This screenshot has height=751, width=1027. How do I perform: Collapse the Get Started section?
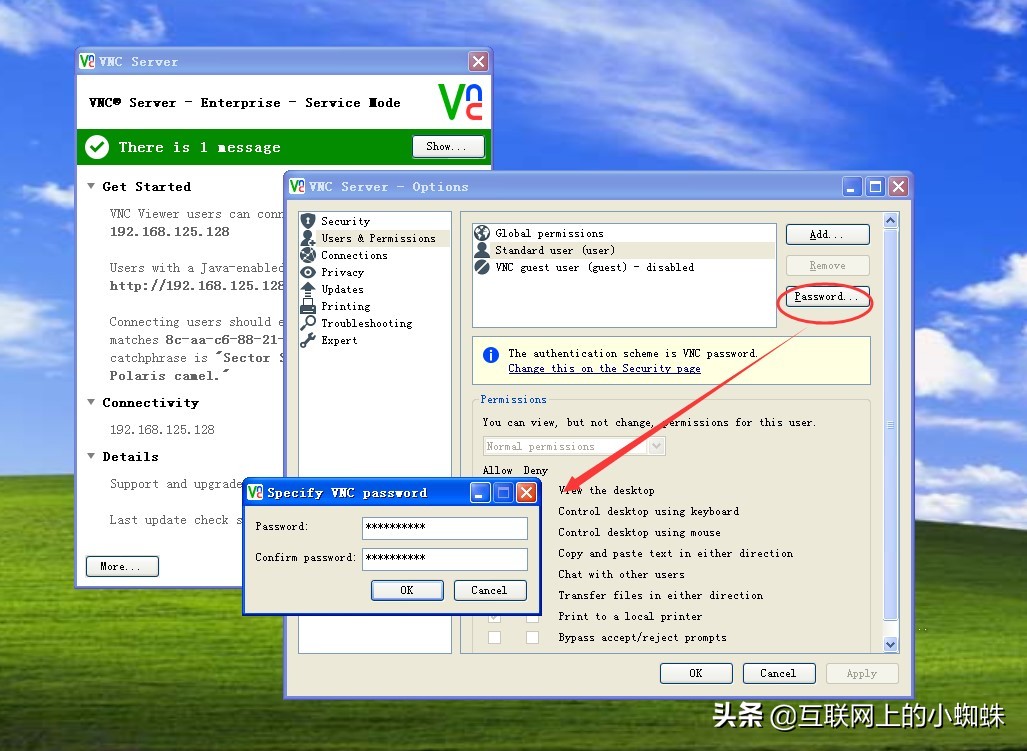coord(91,186)
